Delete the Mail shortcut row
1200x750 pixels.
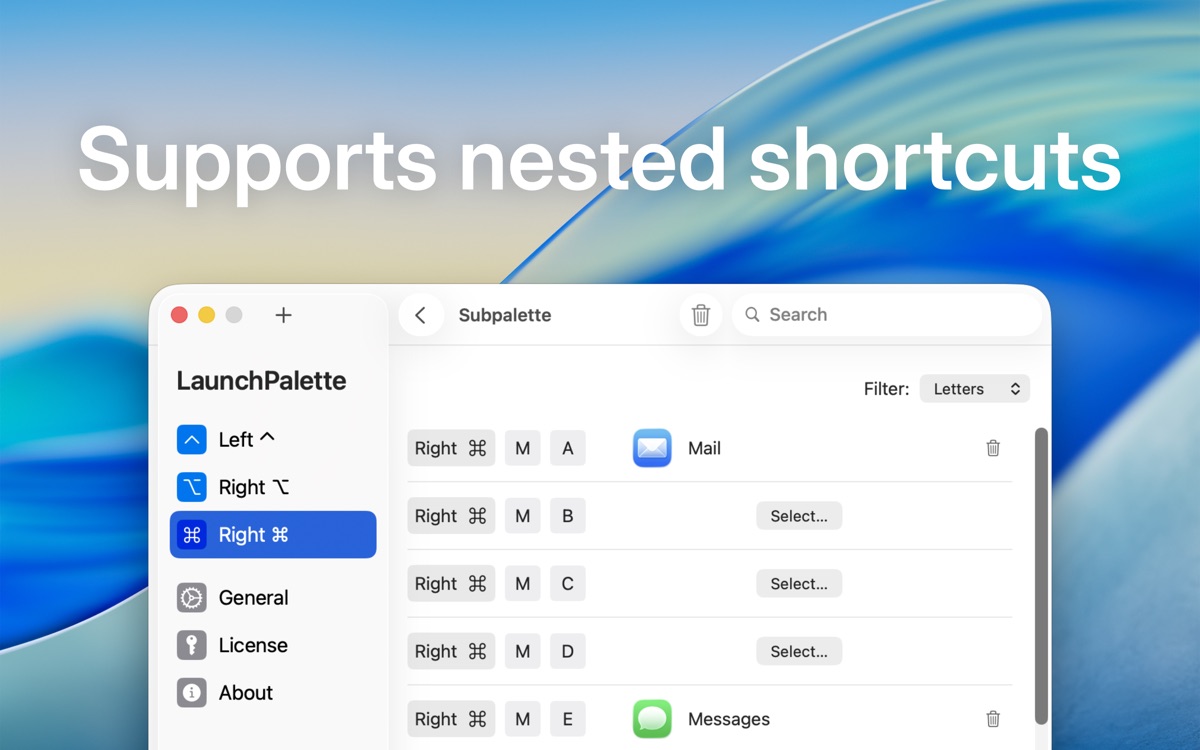pyautogui.click(x=993, y=448)
